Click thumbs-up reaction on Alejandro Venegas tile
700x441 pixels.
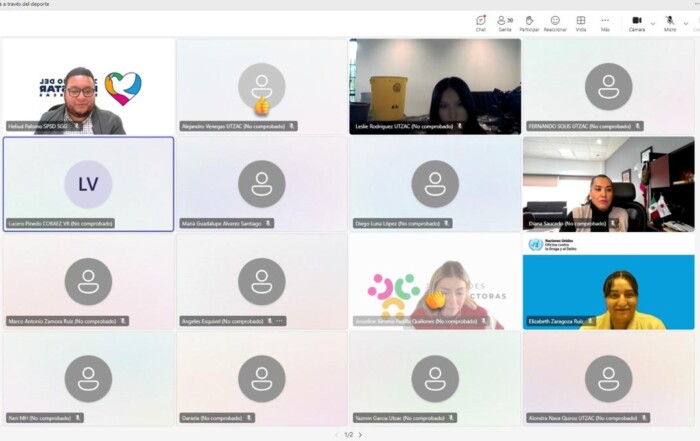point(262,106)
